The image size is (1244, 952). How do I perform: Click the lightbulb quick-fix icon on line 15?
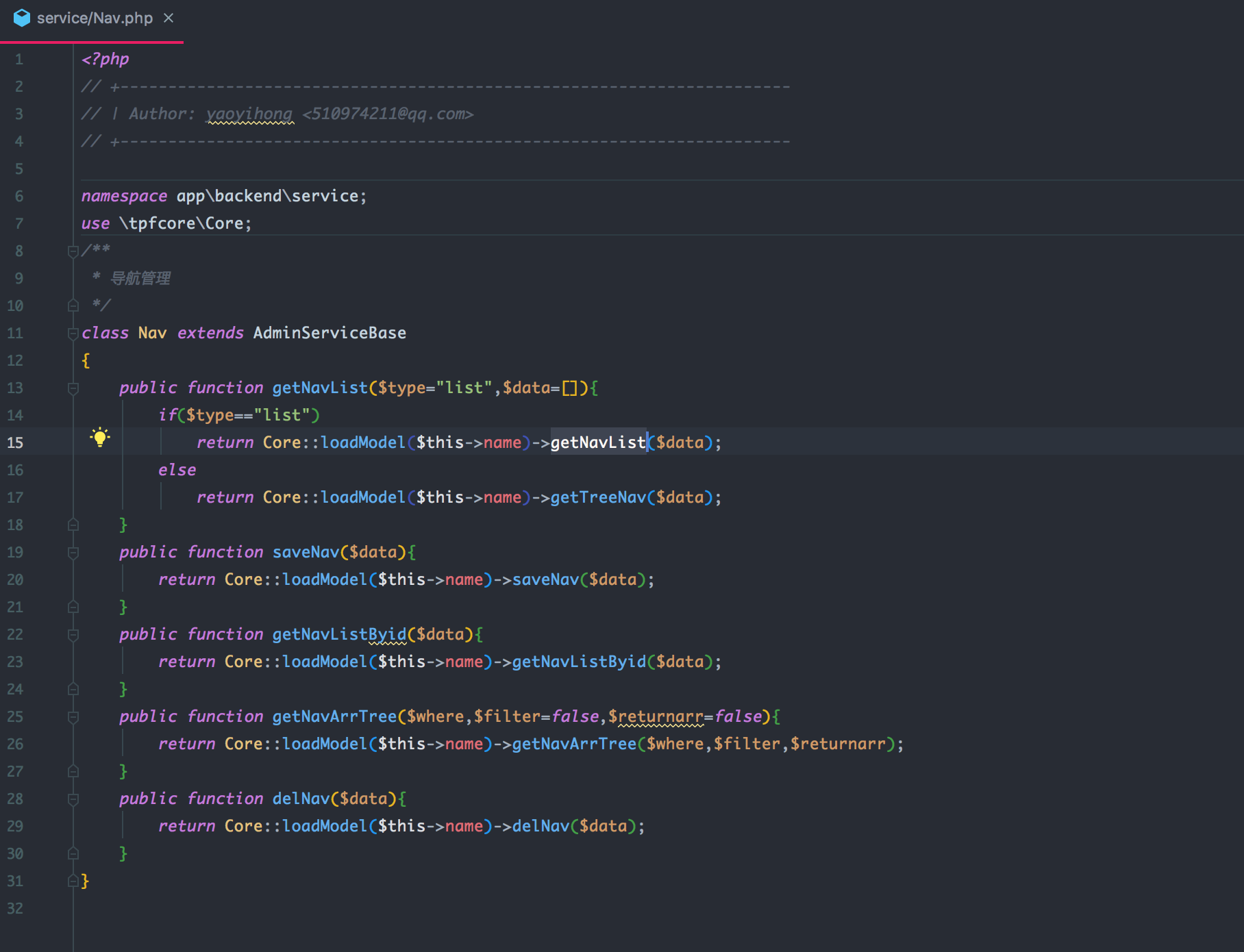click(100, 437)
